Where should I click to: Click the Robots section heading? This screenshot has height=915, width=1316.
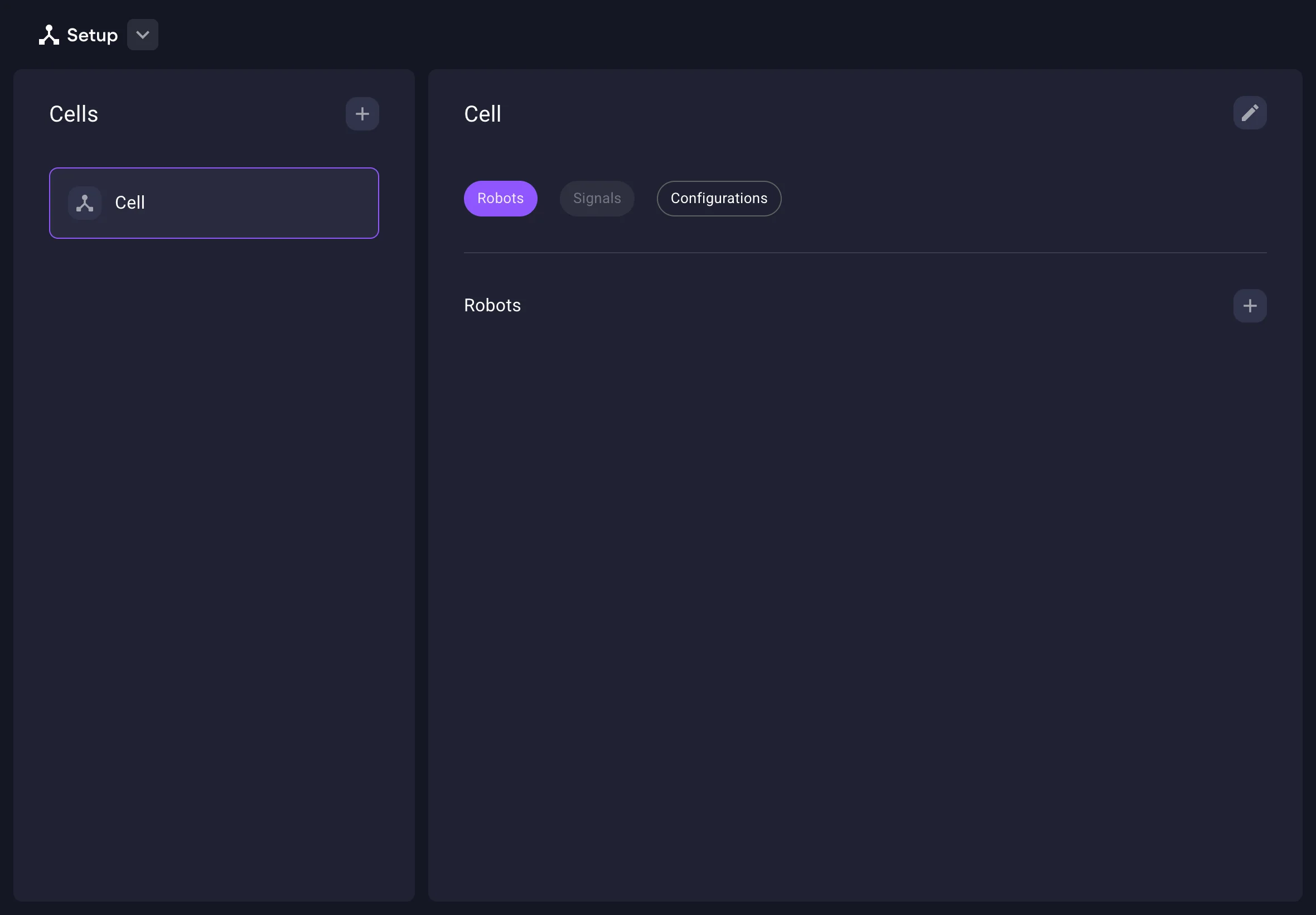pyautogui.click(x=492, y=305)
